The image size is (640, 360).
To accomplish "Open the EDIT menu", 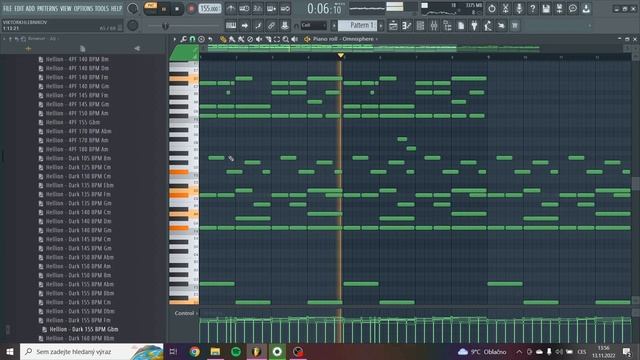I will (x=19, y=9).
